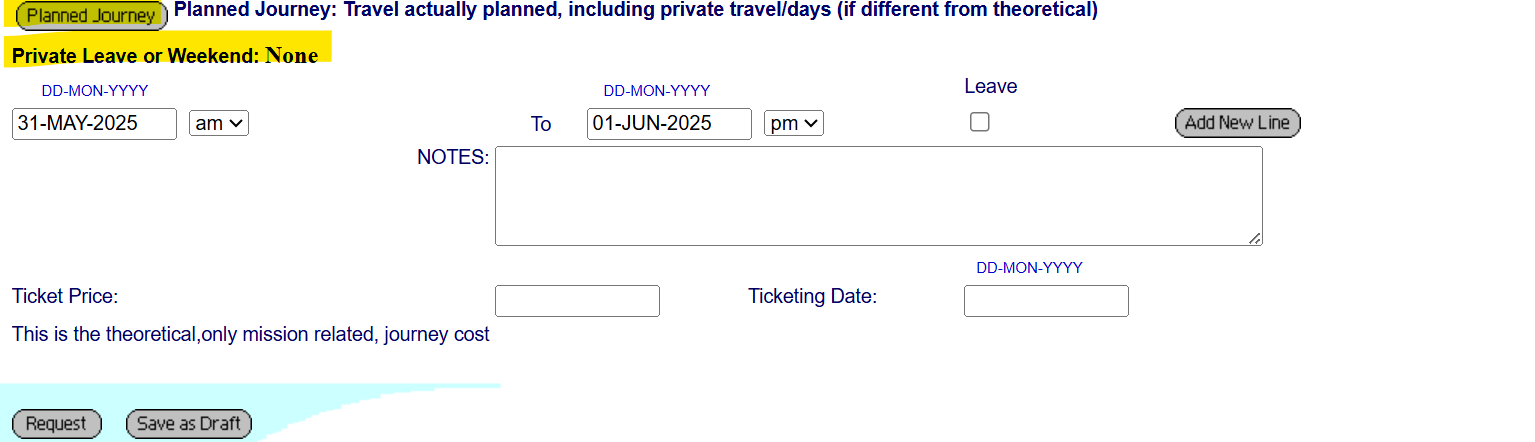Click the NOTES: label
The image size is (1535, 442).
[453, 157]
